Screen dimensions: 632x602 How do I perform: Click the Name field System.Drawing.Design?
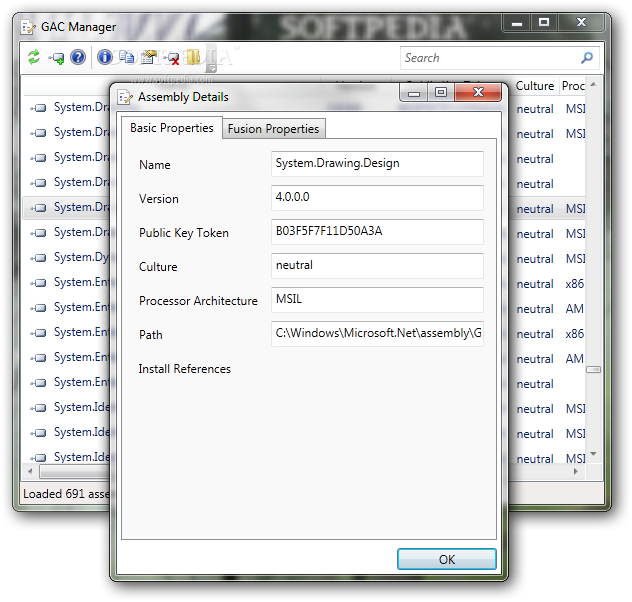377,164
